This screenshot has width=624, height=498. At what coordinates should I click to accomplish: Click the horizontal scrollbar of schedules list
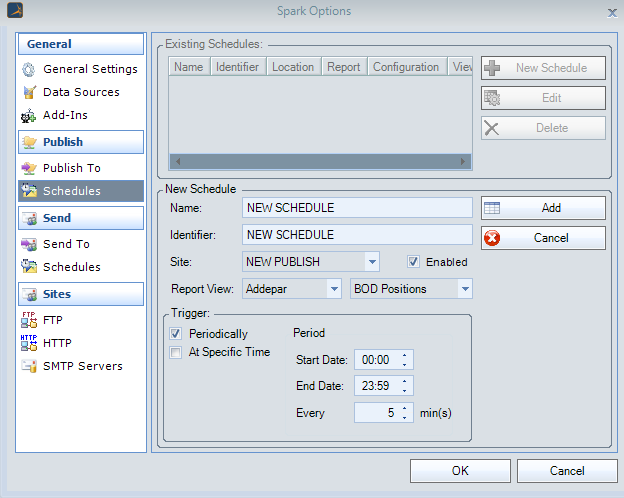point(320,161)
